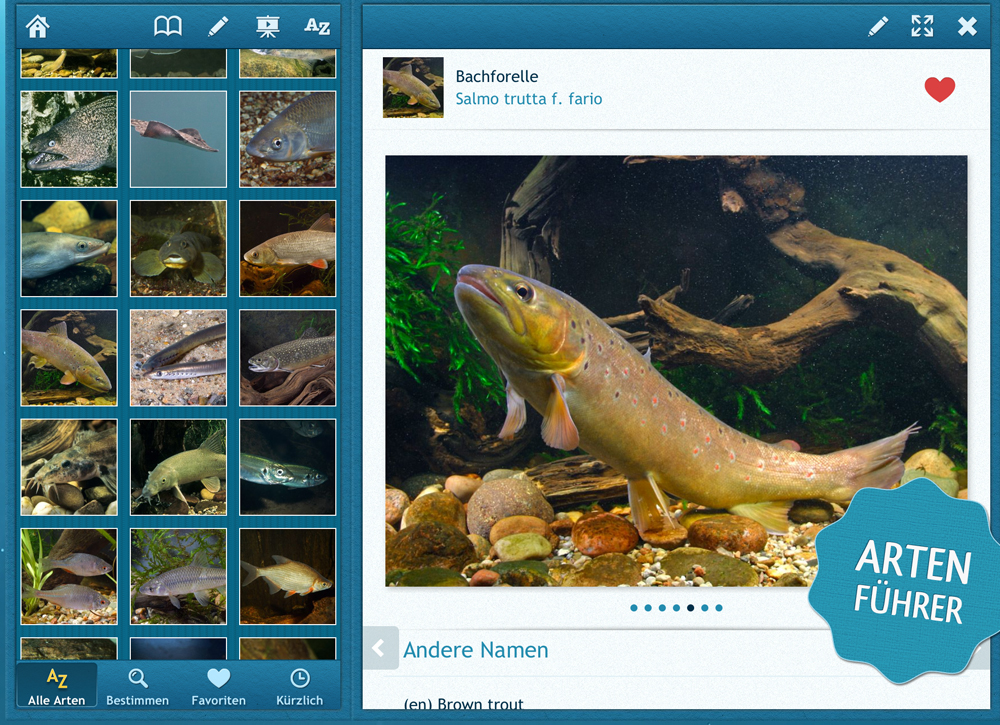Expand the detail view to fullscreen
The image size is (1000, 725).
(x=922, y=26)
